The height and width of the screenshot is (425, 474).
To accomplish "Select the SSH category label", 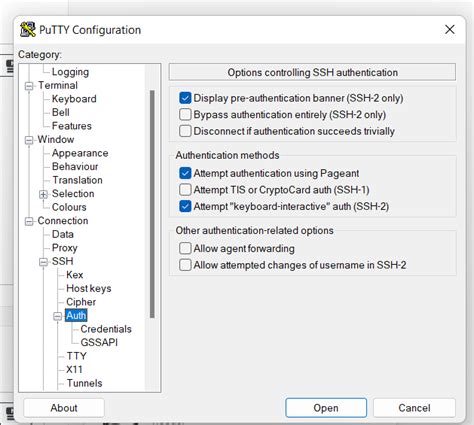I will 62,261.
